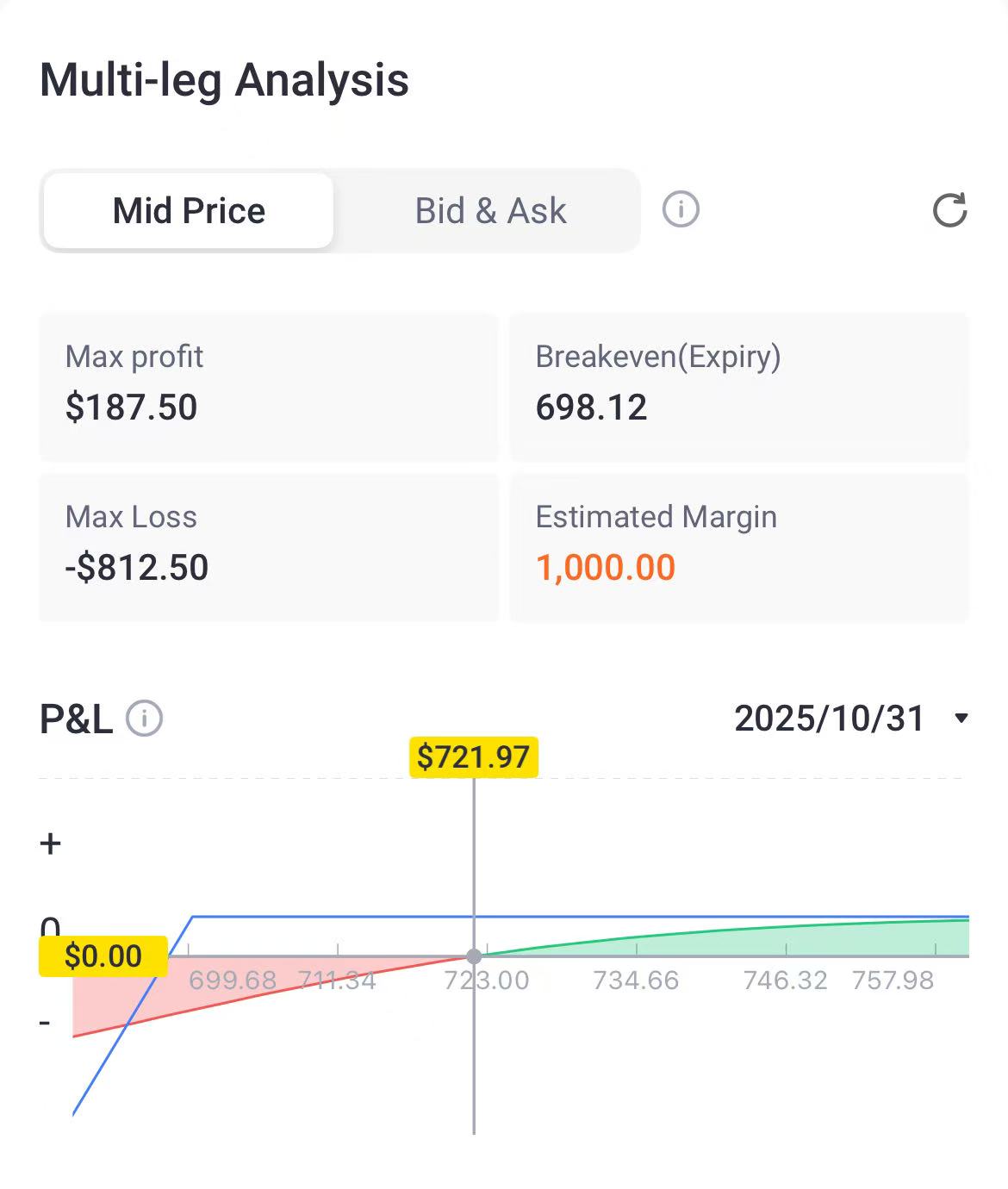1008x1189 pixels.
Task: Click the Estimated Margin 1,000.00 value
Action: point(606,568)
